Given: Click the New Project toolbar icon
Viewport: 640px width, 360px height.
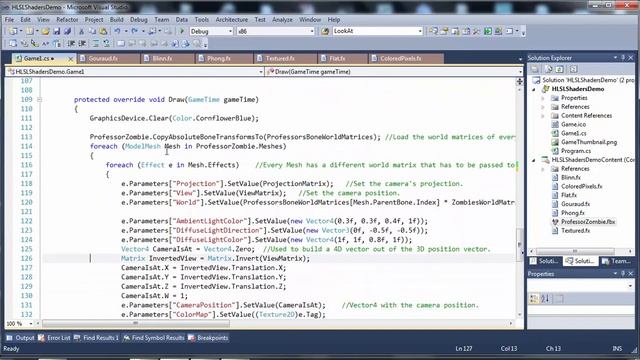Looking at the screenshot, I should (13, 31).
